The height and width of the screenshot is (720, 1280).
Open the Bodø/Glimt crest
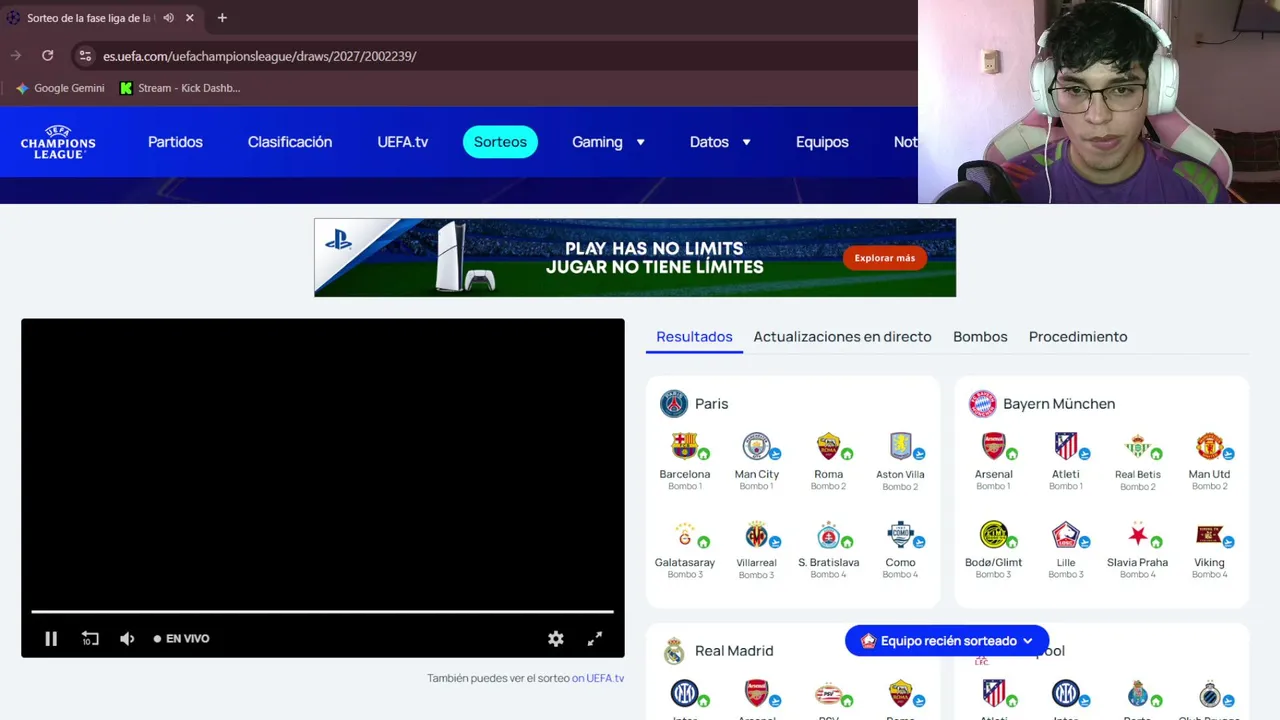coord(993,535)
